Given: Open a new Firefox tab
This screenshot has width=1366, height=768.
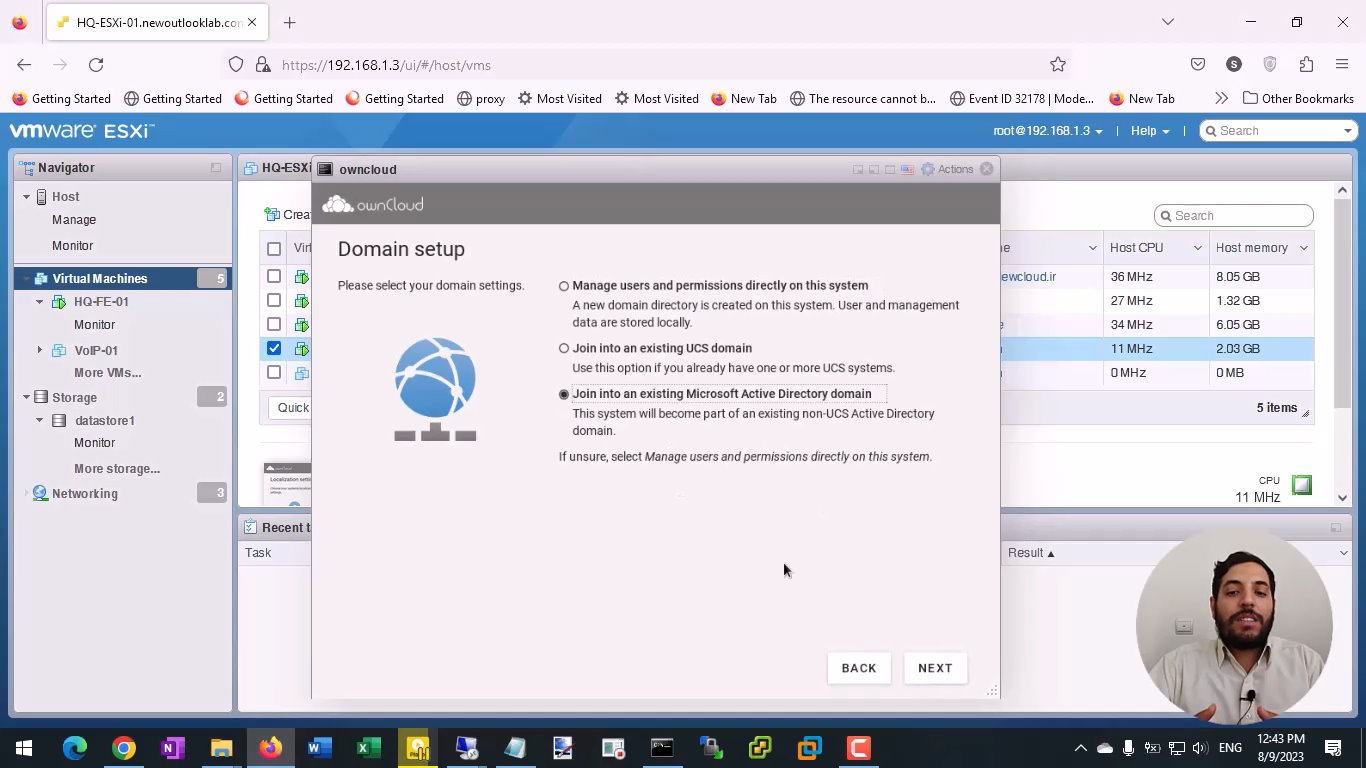Looking at the screenshot, I should pyautogui.click(x=290, y=22).
